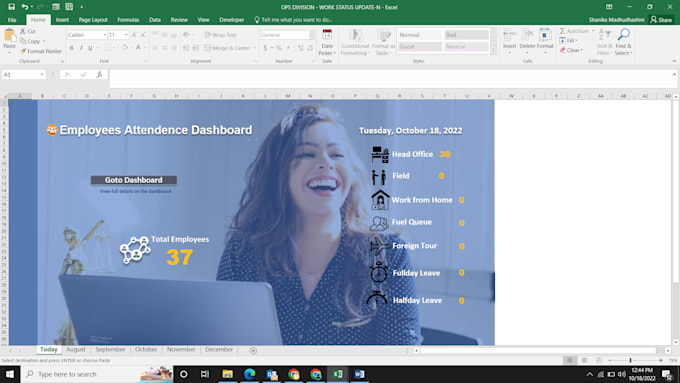Viewport: 680px width, 383px height.
Task: Open File Explorer from the taskbar
Action: click(227, 374)
